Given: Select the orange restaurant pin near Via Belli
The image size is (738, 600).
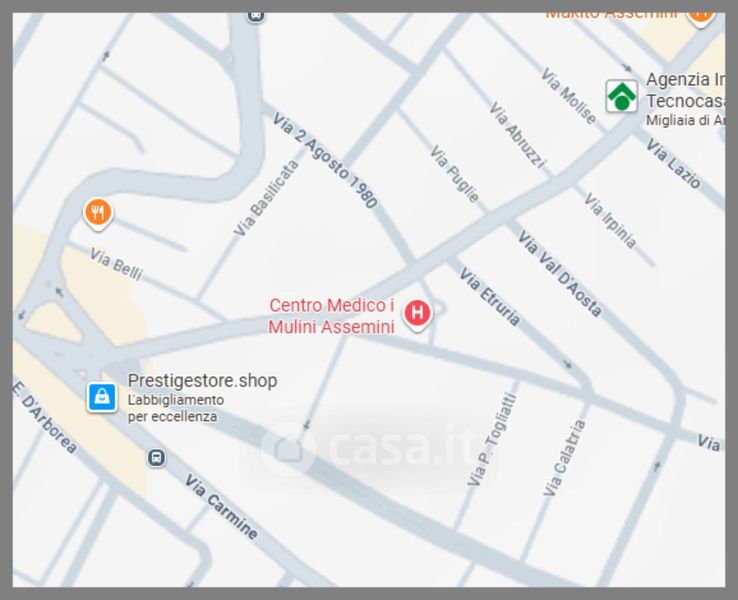Looking at the screenshot, I should [98, 214].
